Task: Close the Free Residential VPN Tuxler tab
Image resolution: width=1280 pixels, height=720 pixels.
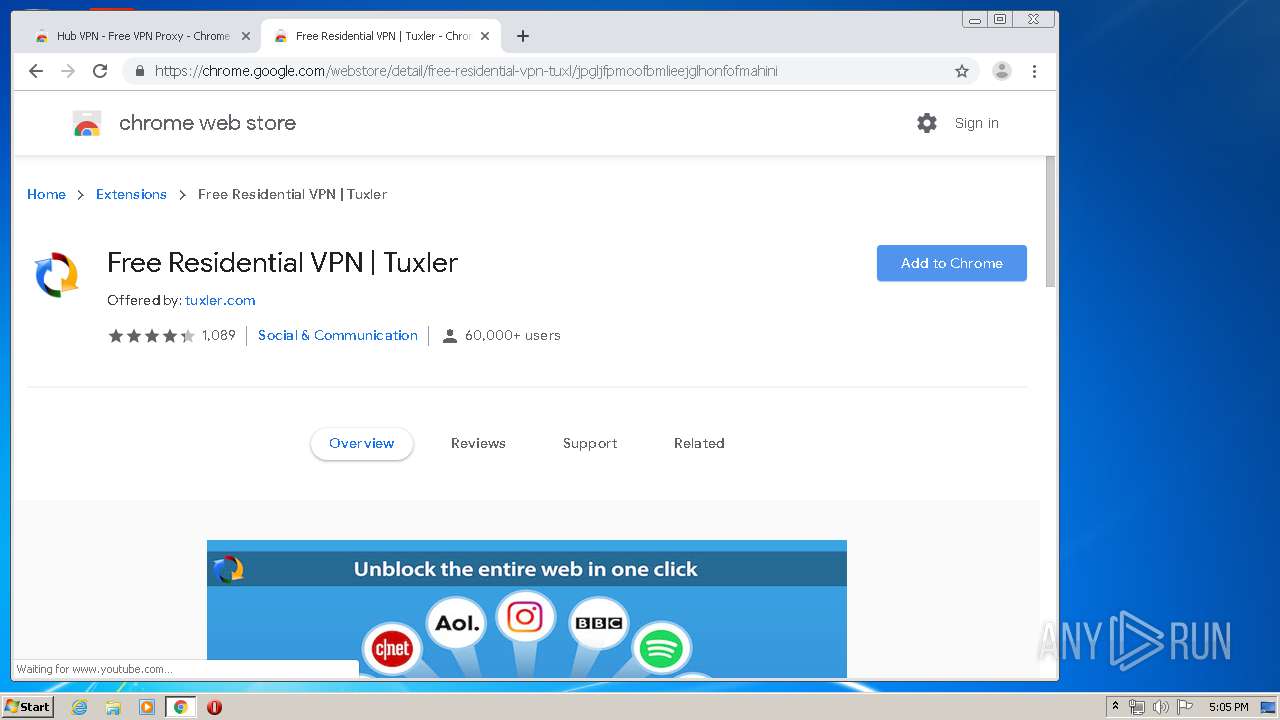Action: tap(485, 36)
